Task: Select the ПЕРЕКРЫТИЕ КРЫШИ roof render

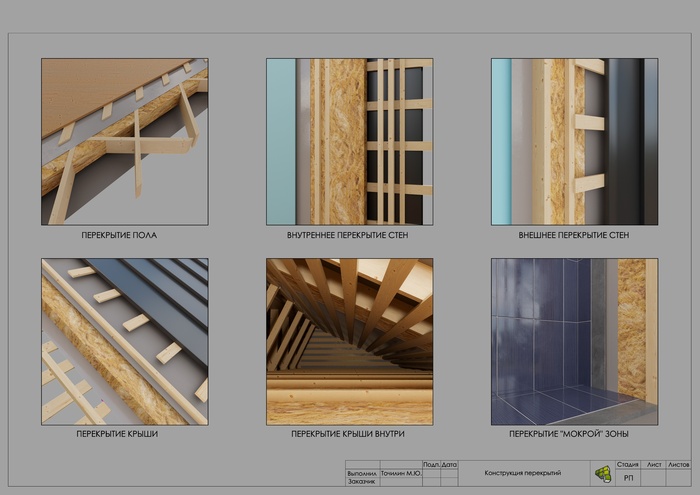Action: pos(125,342)
